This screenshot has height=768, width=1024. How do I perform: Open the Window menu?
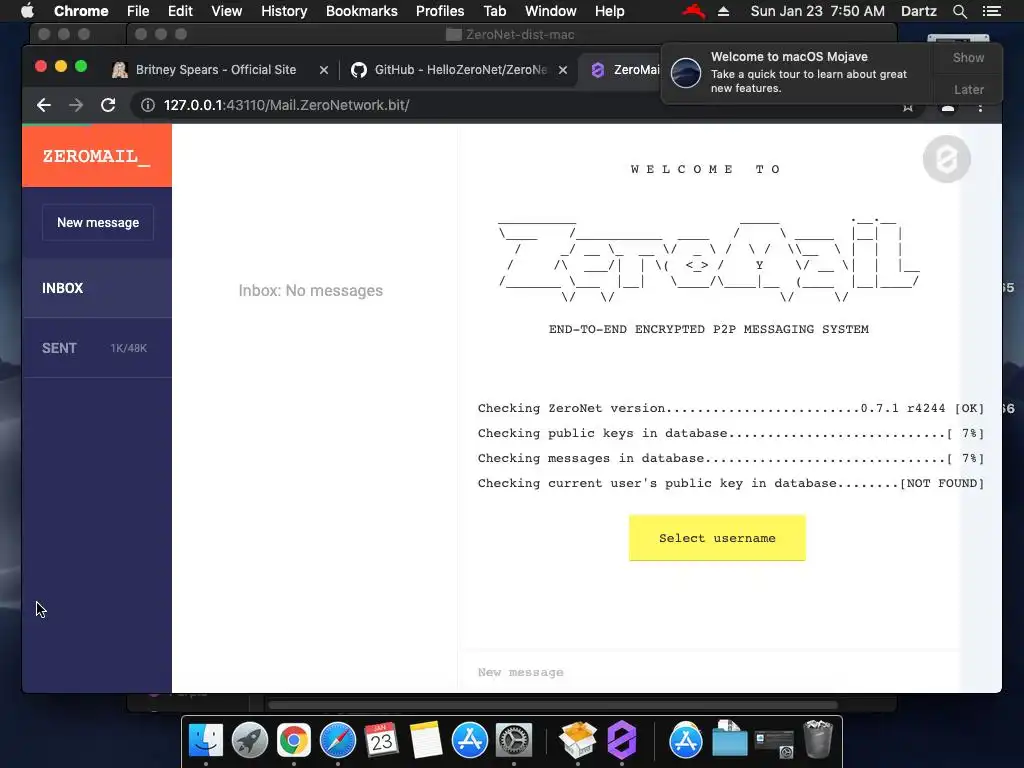click(x=551, y=11)
